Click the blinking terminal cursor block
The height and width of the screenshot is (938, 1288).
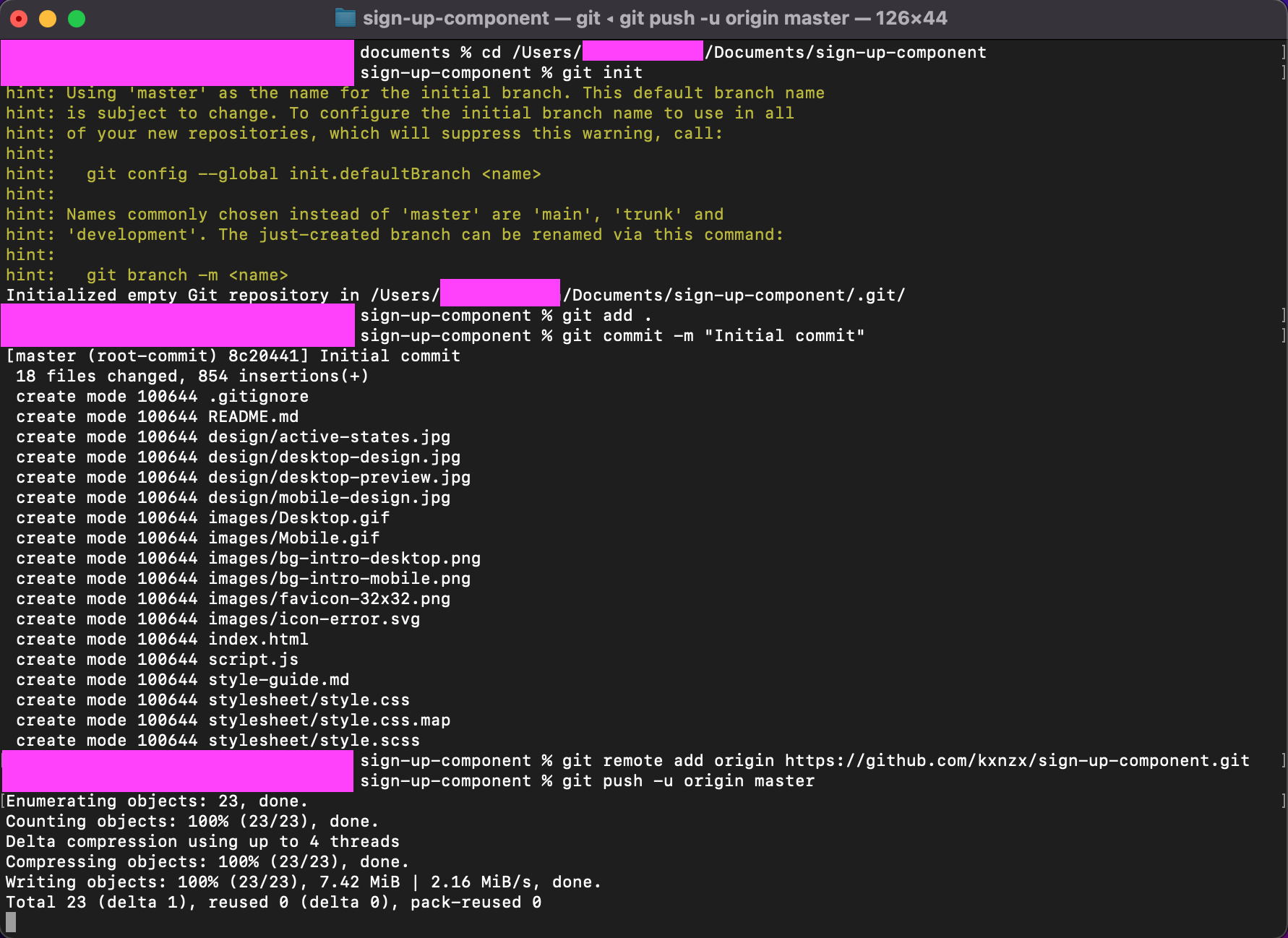point(10,922)
